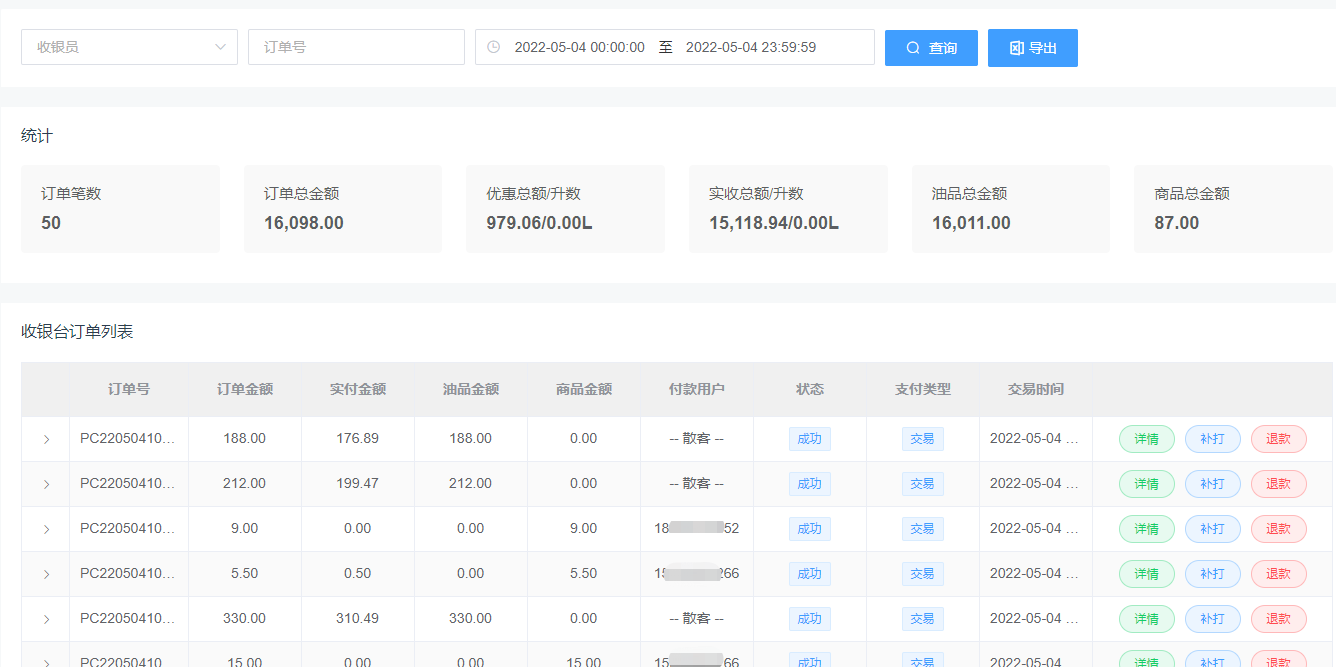The height and width of the screenshot is (667, 1336).
Task: Click 退款 refund for the 330.00 order
Action: [x=1279, y=619]
